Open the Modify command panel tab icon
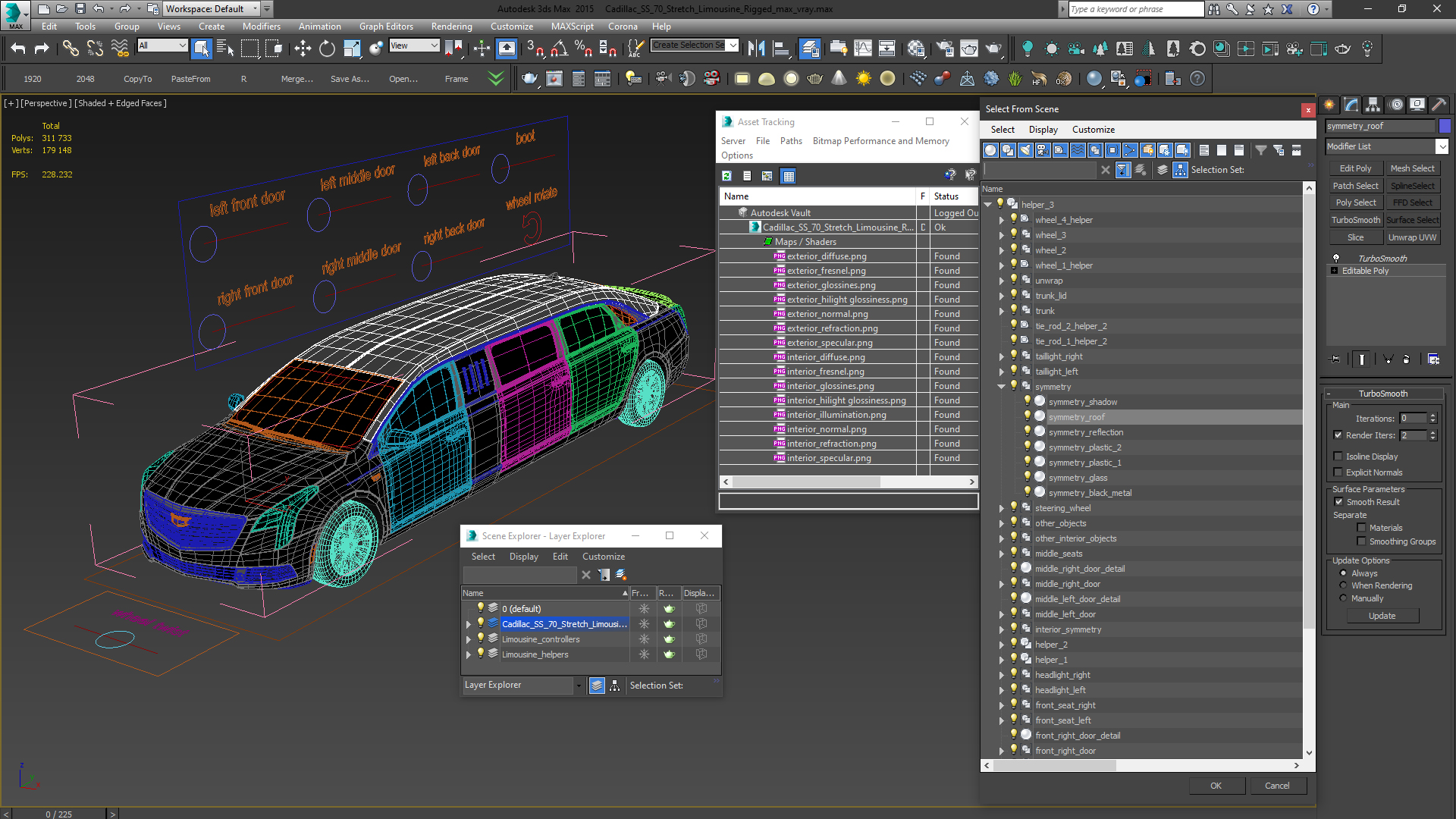 (1351, 105)
